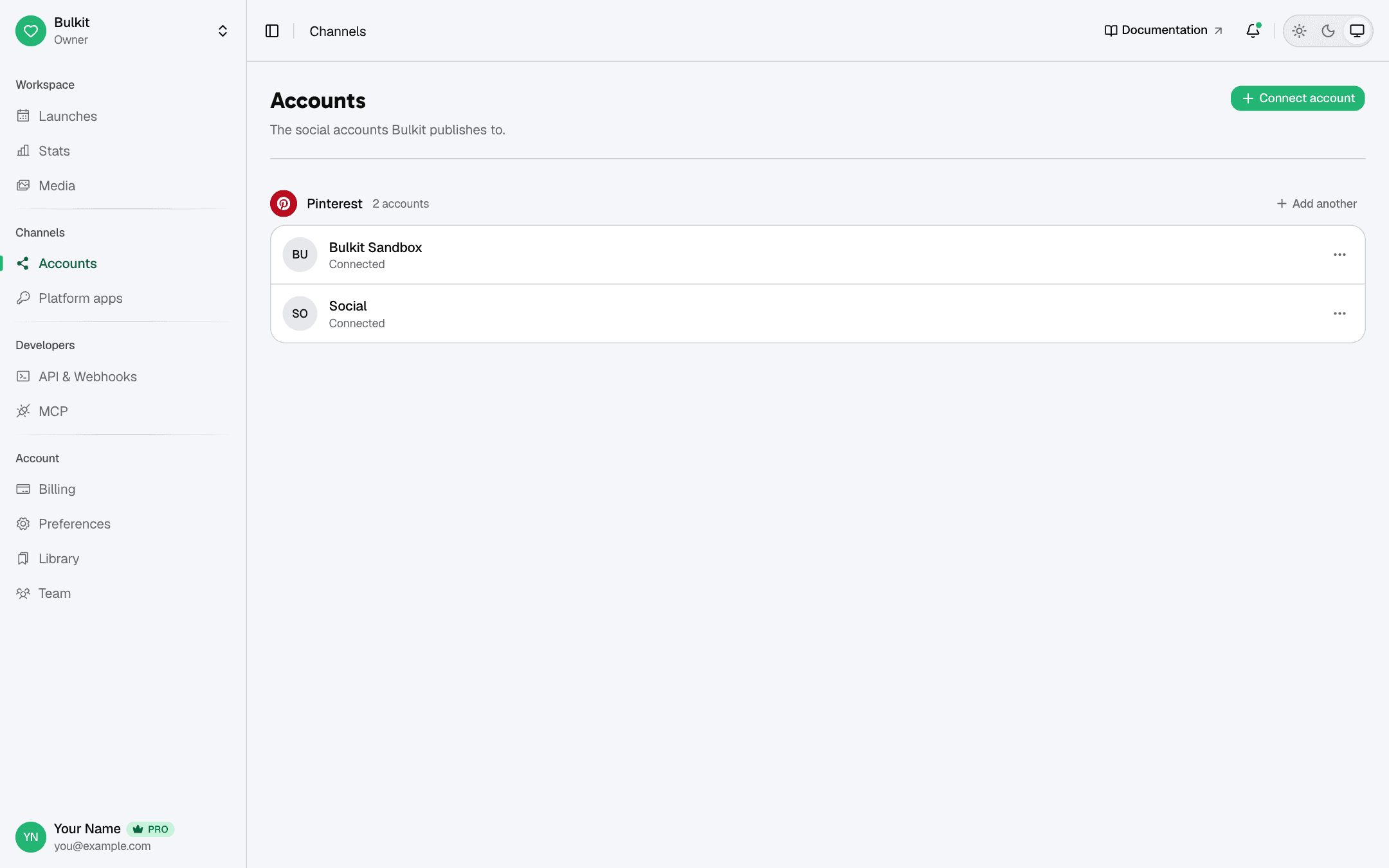Select the Bulkit Sandbox account name
Screen dimensions: 1389x868
point(376,247)
